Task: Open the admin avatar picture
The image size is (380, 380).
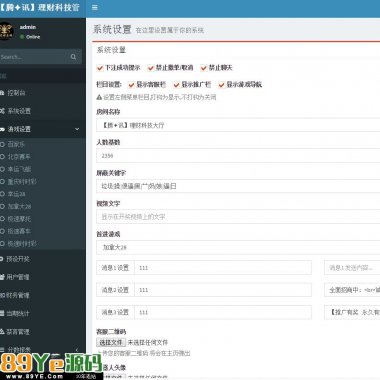Action: (6, 31)
